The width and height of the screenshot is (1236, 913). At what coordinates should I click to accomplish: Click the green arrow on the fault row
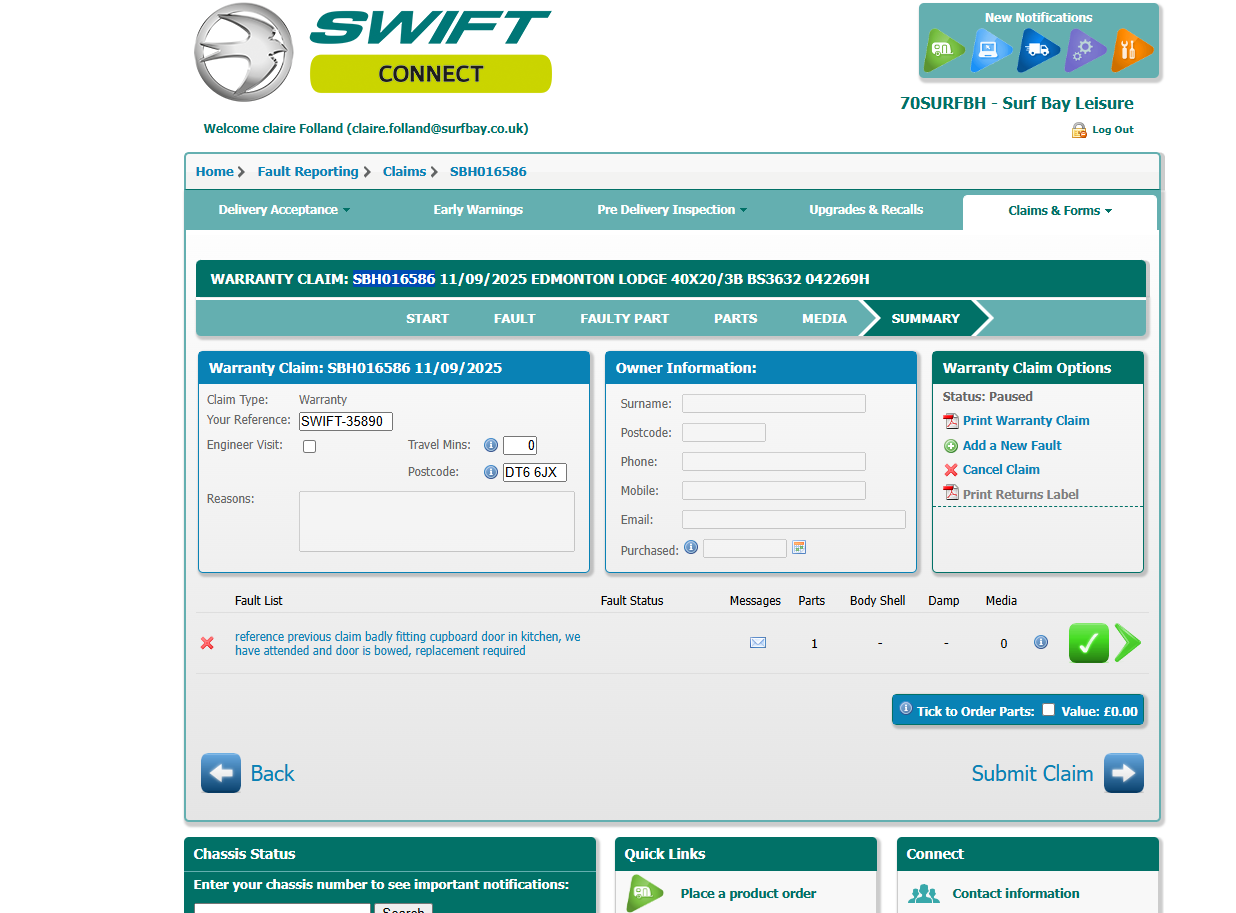pyautogui.click(x=1128, y=643)
